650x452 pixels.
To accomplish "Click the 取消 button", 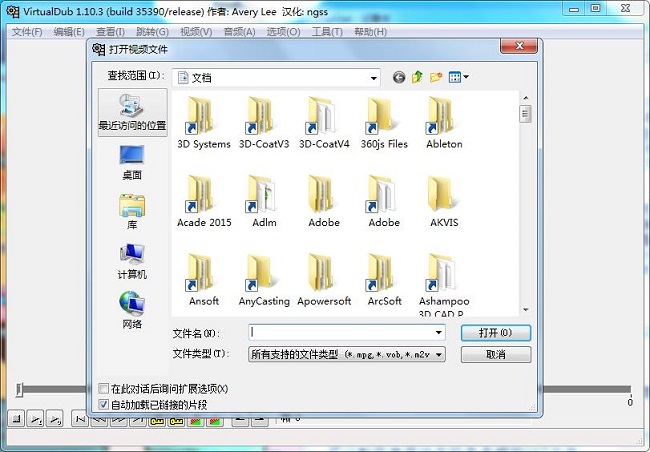I will click(496, 355).
